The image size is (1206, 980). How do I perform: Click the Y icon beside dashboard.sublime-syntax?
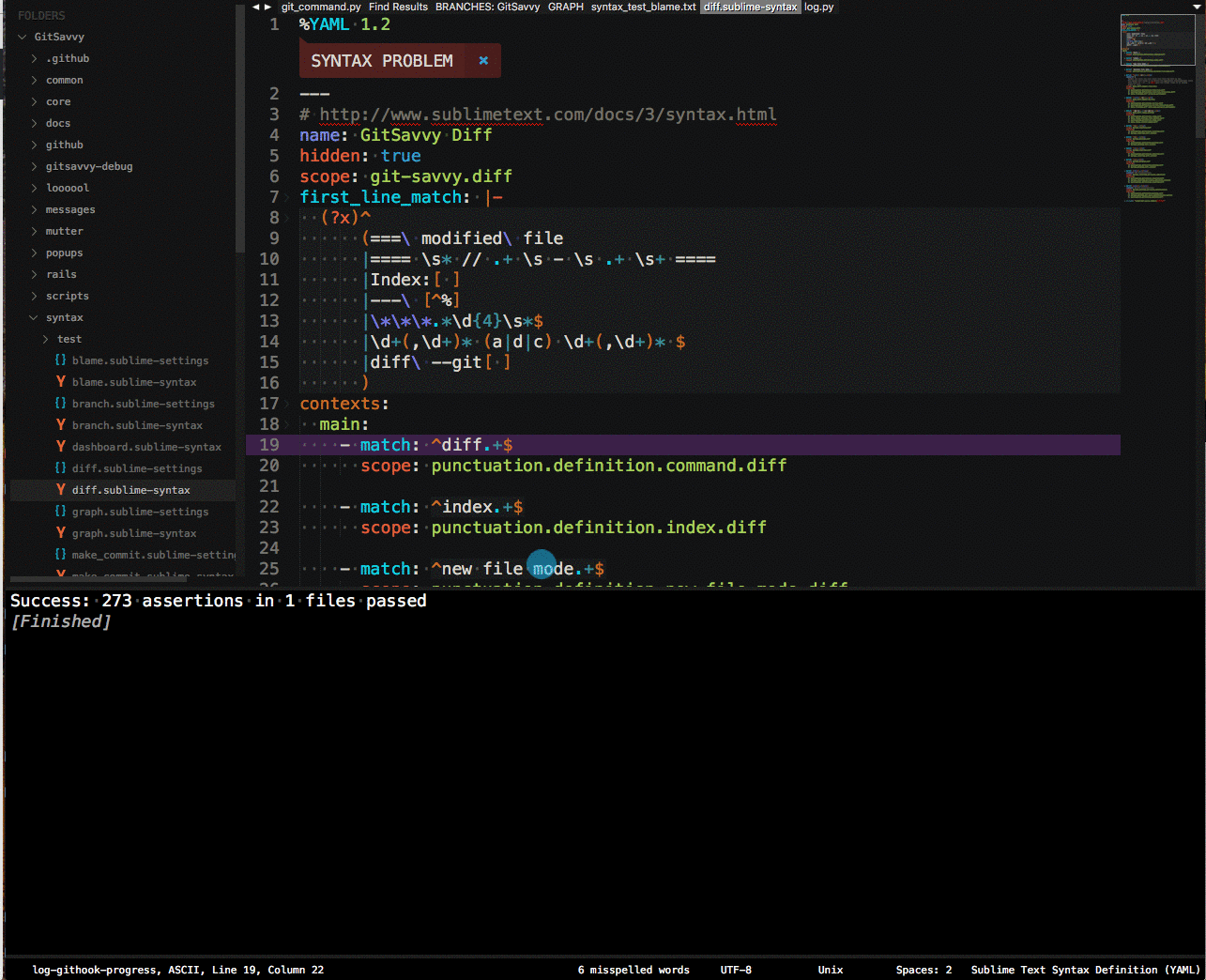click(60, 447)
